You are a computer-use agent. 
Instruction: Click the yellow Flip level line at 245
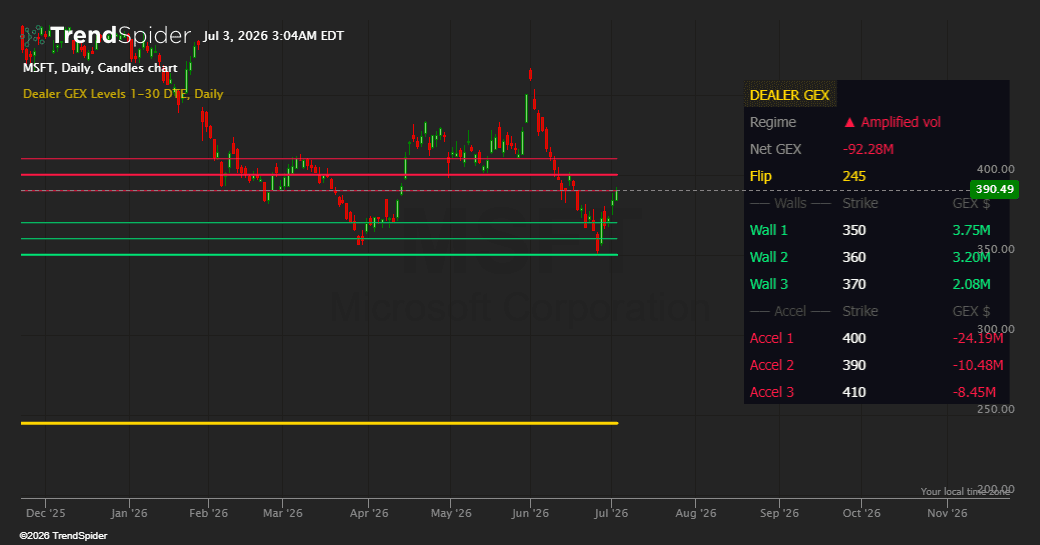(319, 423)
